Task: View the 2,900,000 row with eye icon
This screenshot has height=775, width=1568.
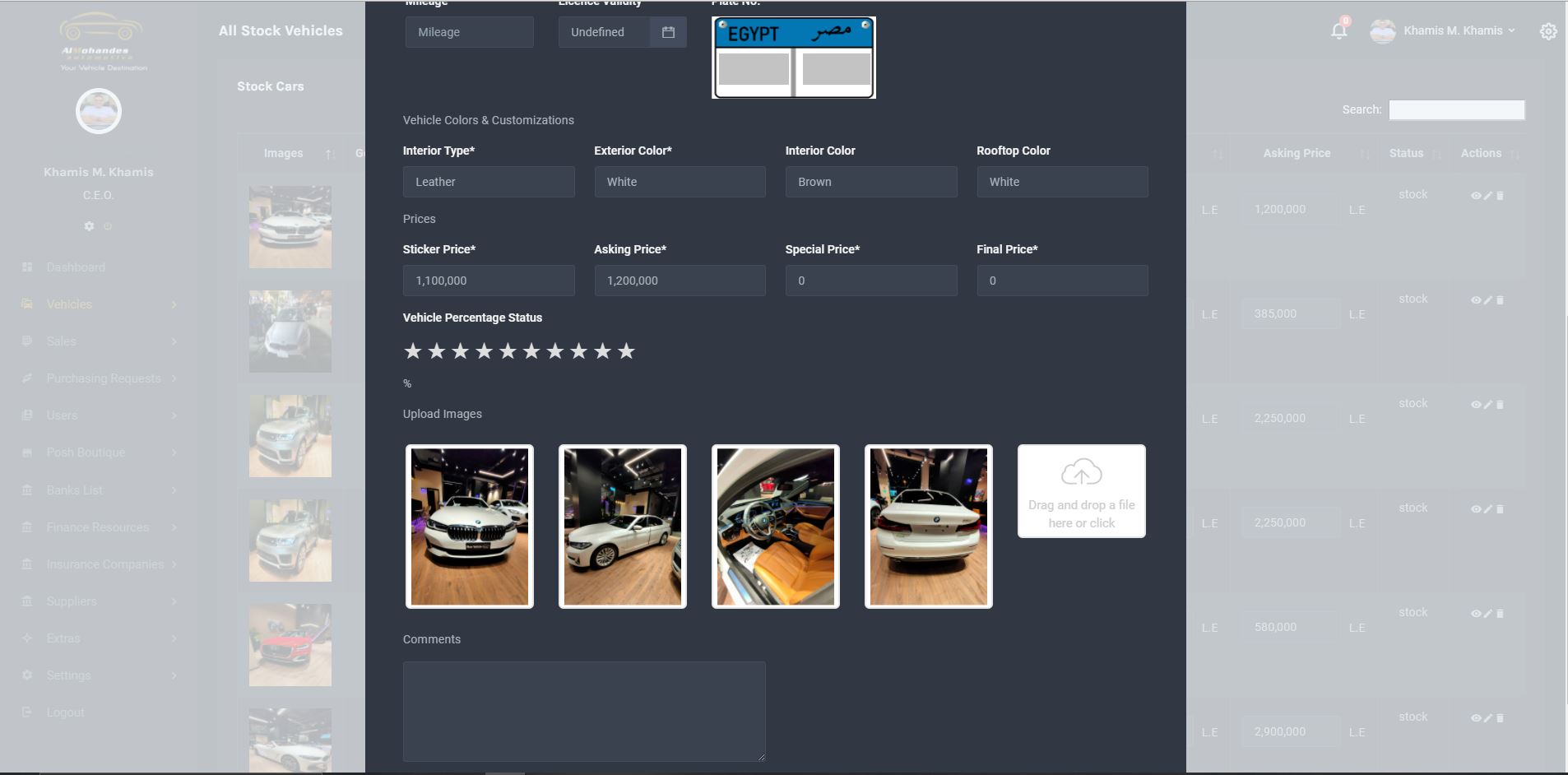Action: point(1476,718)
